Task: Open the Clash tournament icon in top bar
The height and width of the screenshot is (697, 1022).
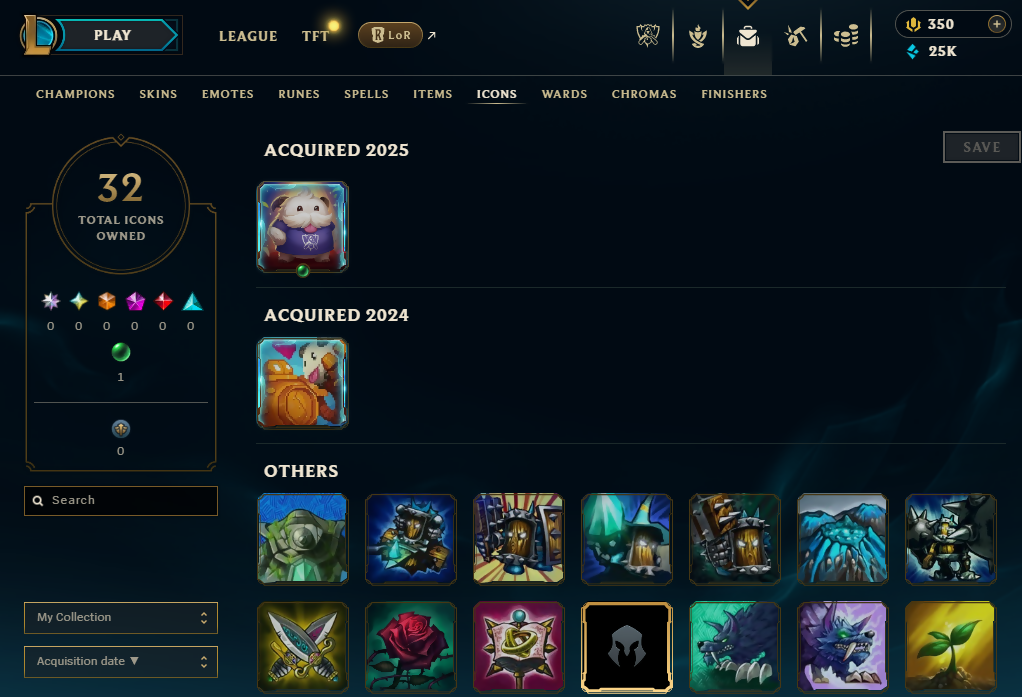Action: tap(648, 36)
